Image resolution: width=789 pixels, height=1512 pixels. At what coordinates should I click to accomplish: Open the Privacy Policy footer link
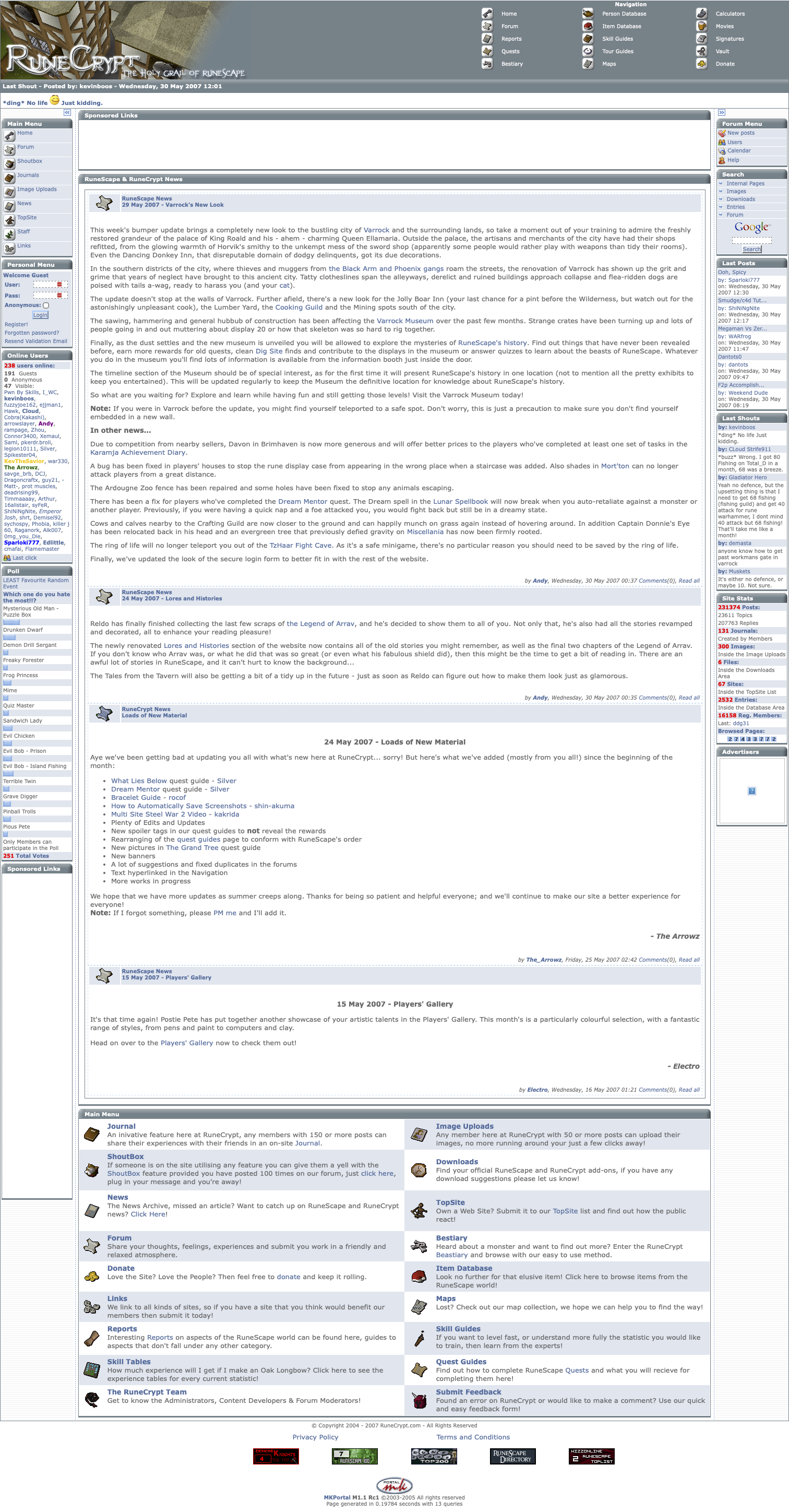316,1437
